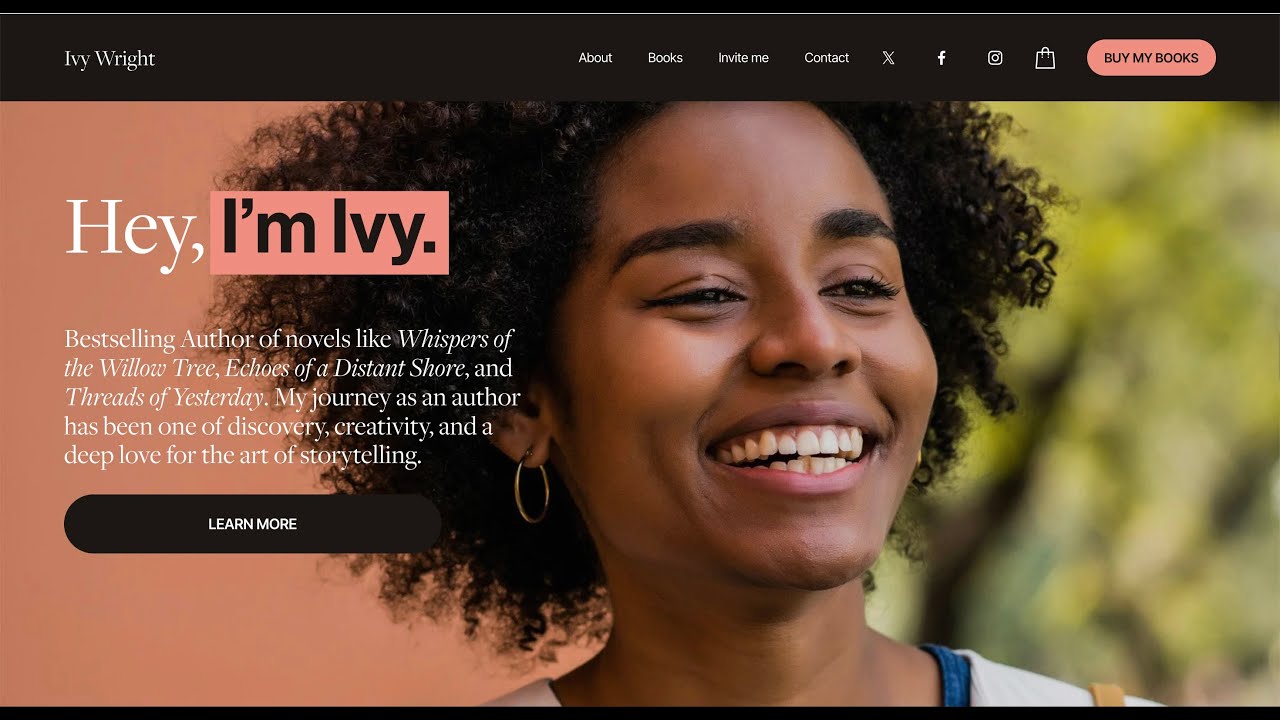This screenshot has width=1280, height=720.
Task: Click the gold hoop earring in photo
Action: [x=532, y=486]
